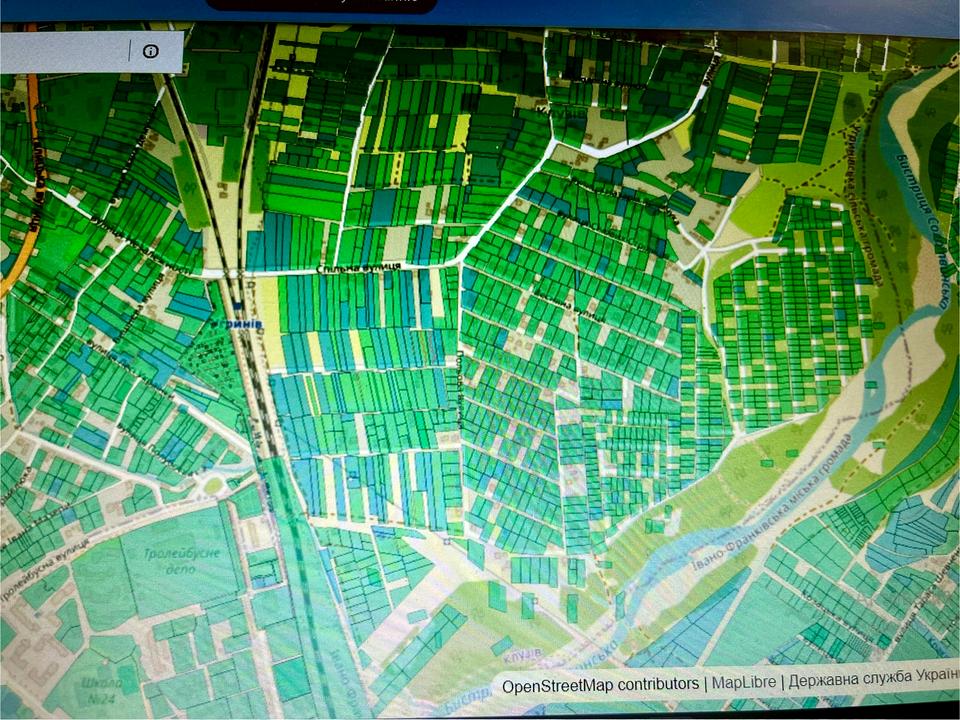Click the info icon in the search panel
The height and width of the screenshot is (720, 960).
point(150,51)
